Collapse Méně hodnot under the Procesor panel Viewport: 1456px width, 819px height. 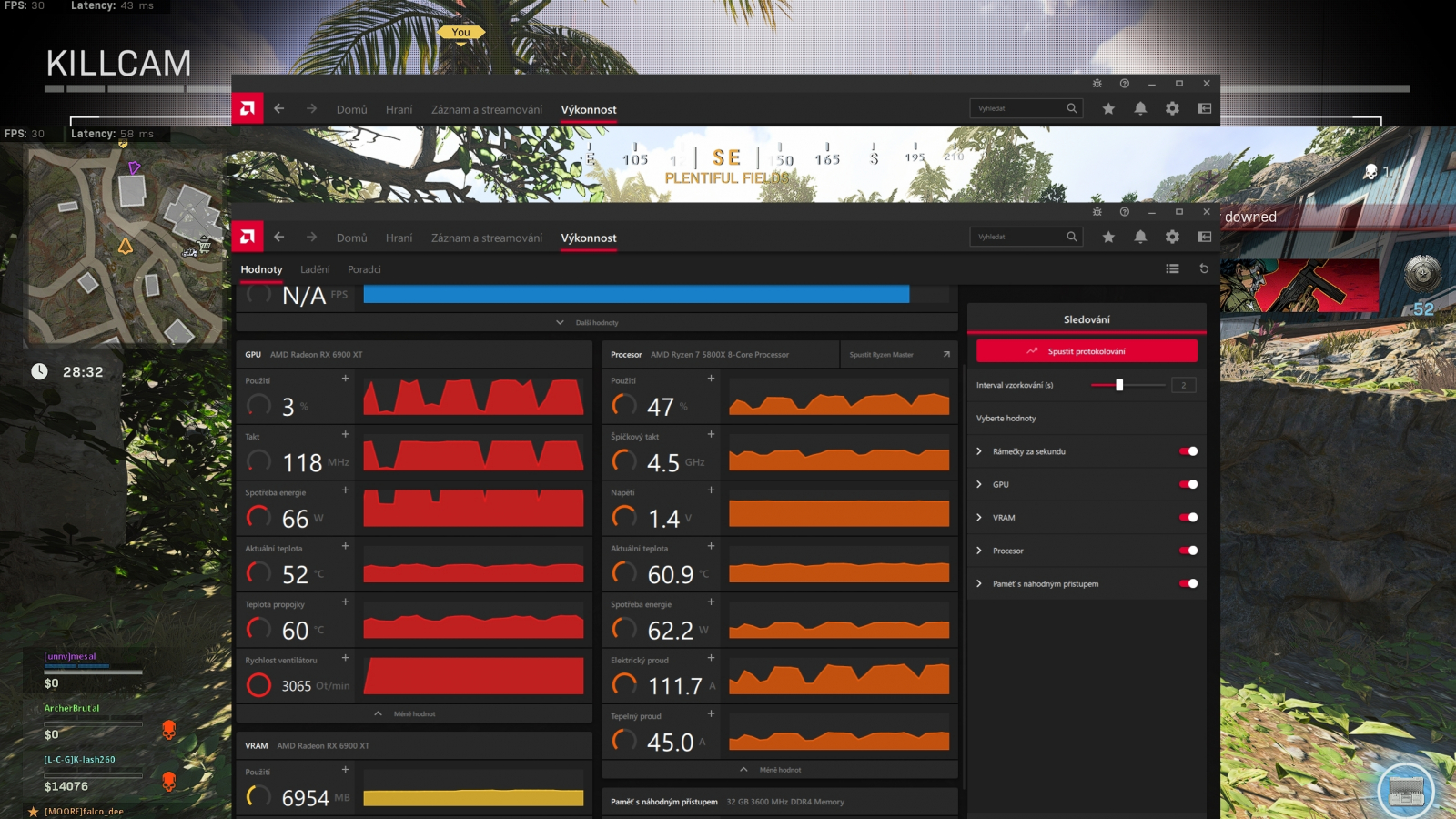tap(771, 770)
